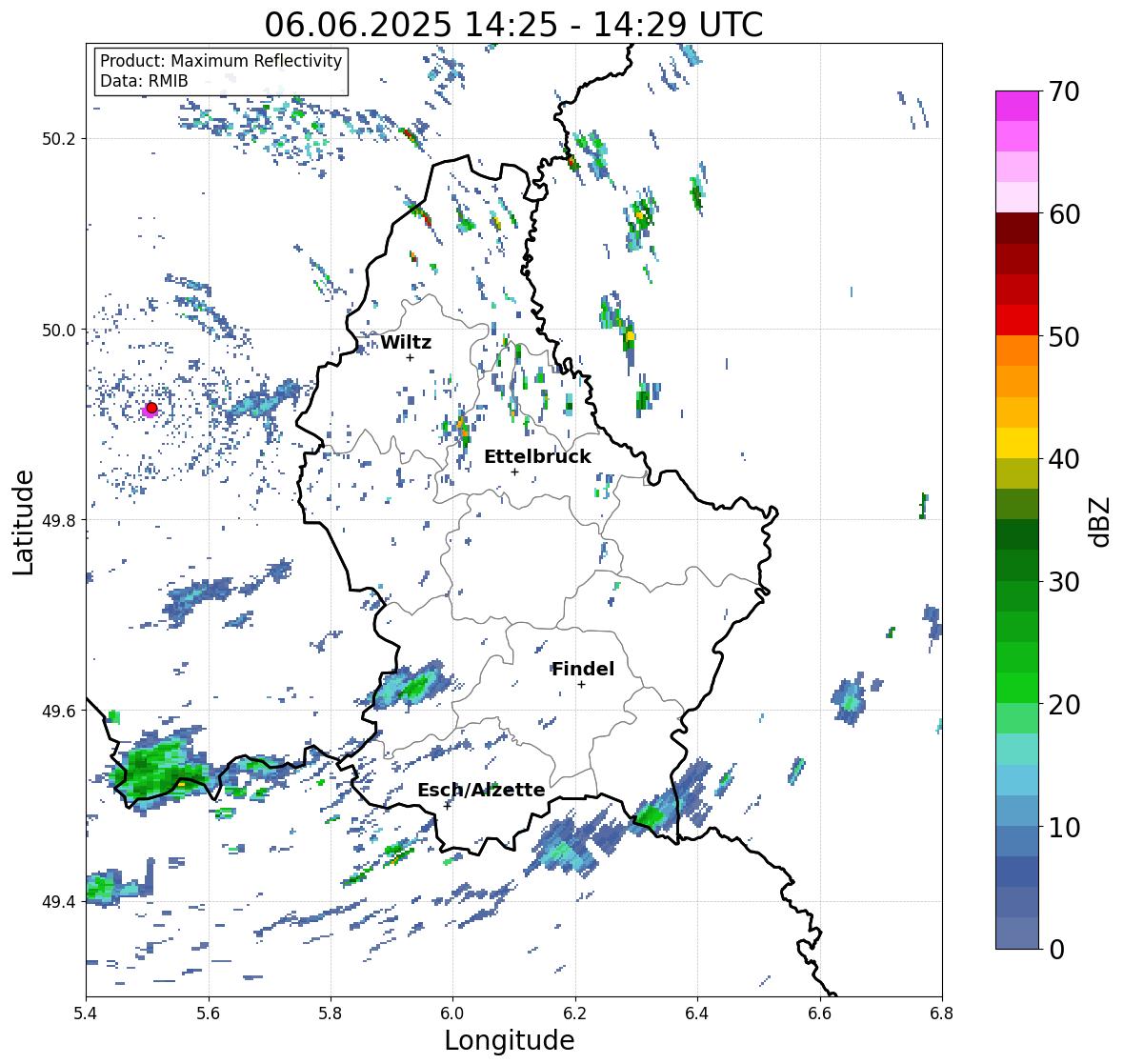Image resolution: width=1123 pixels, height=1064 pixels.
Task: Click the colorbar tick label '30'
Action: 1064,581
